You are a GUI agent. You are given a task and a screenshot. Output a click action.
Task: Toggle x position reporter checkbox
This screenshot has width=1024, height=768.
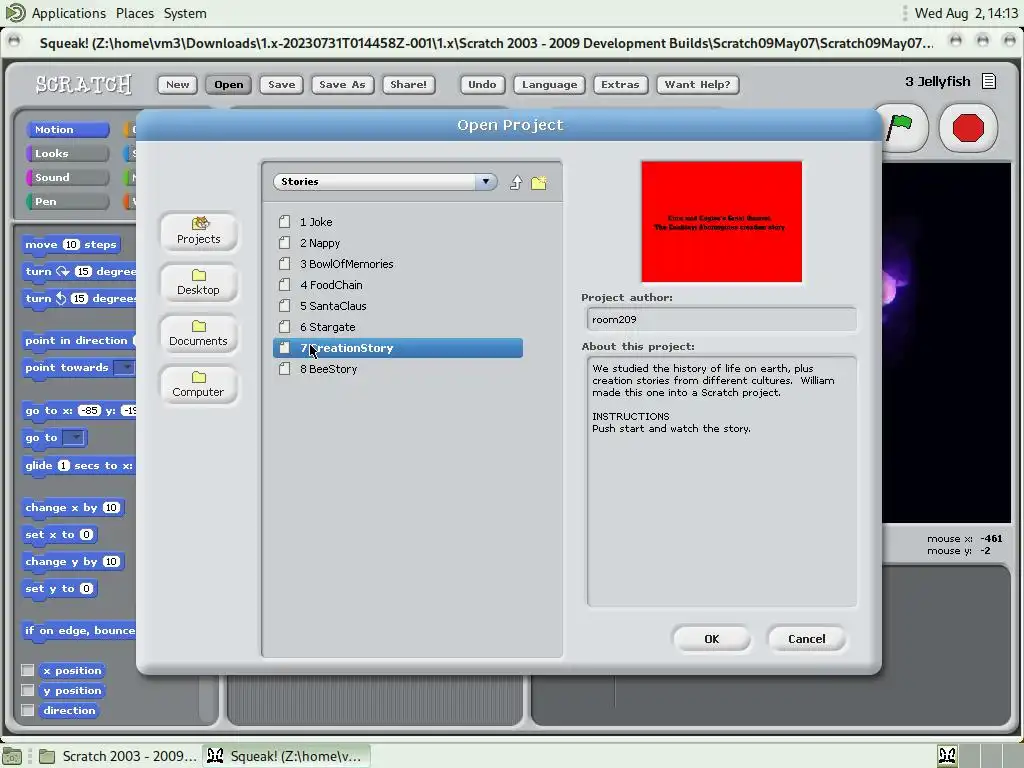[27, 670]
